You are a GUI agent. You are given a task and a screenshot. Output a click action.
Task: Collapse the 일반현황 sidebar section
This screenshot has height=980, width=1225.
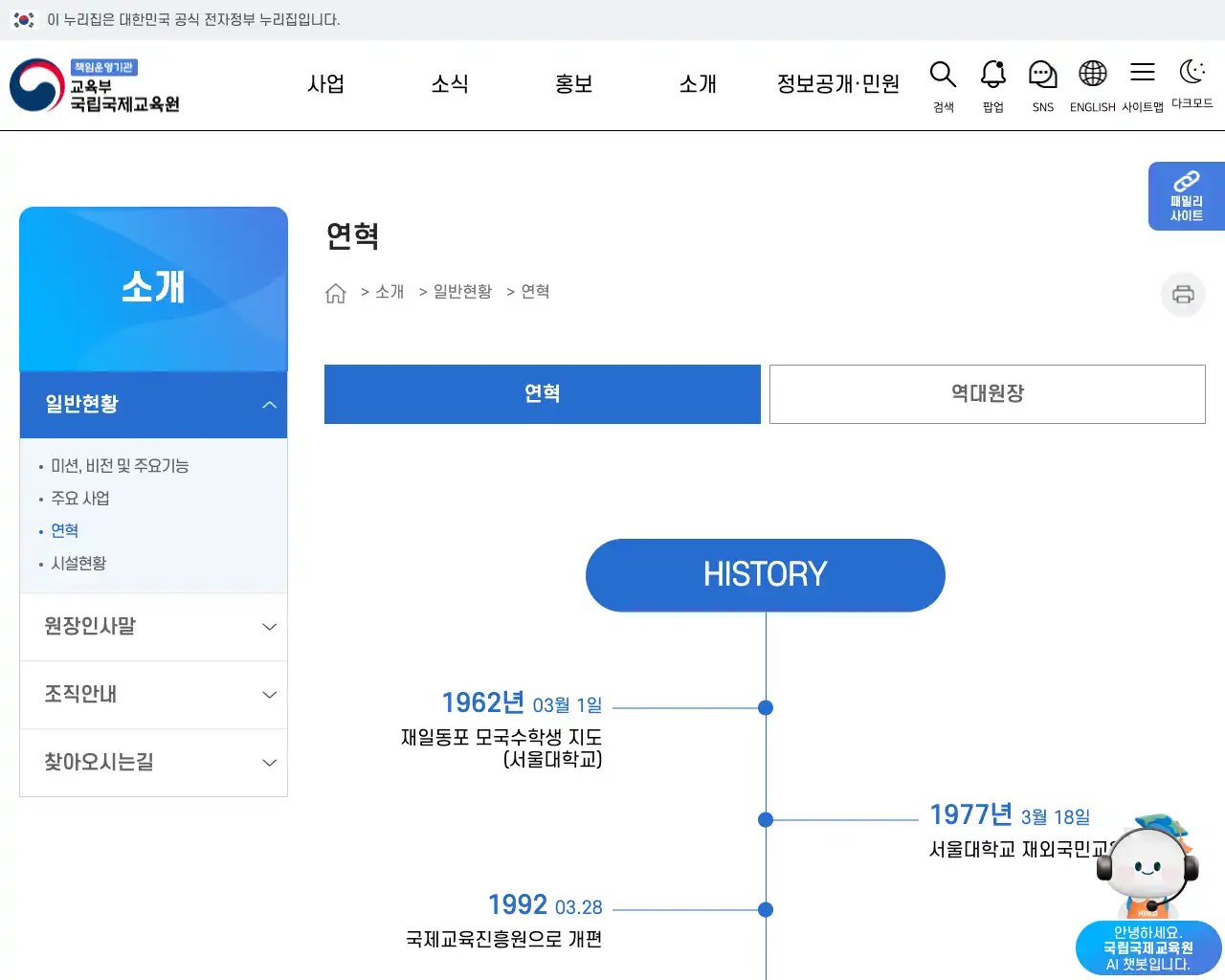(153, 405)
